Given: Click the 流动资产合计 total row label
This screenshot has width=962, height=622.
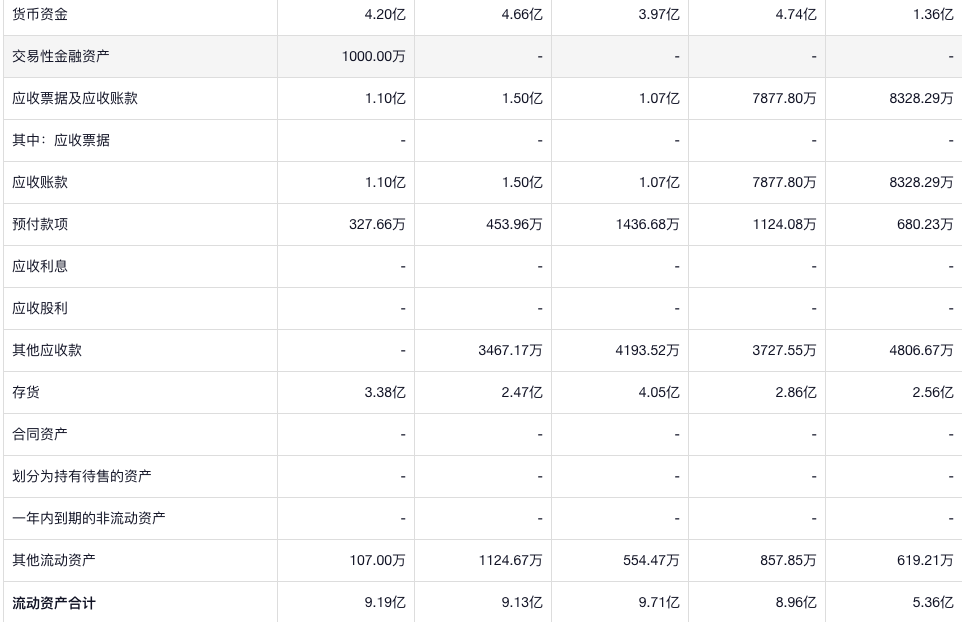Looking at the screenshot, I should pos(54,603).
